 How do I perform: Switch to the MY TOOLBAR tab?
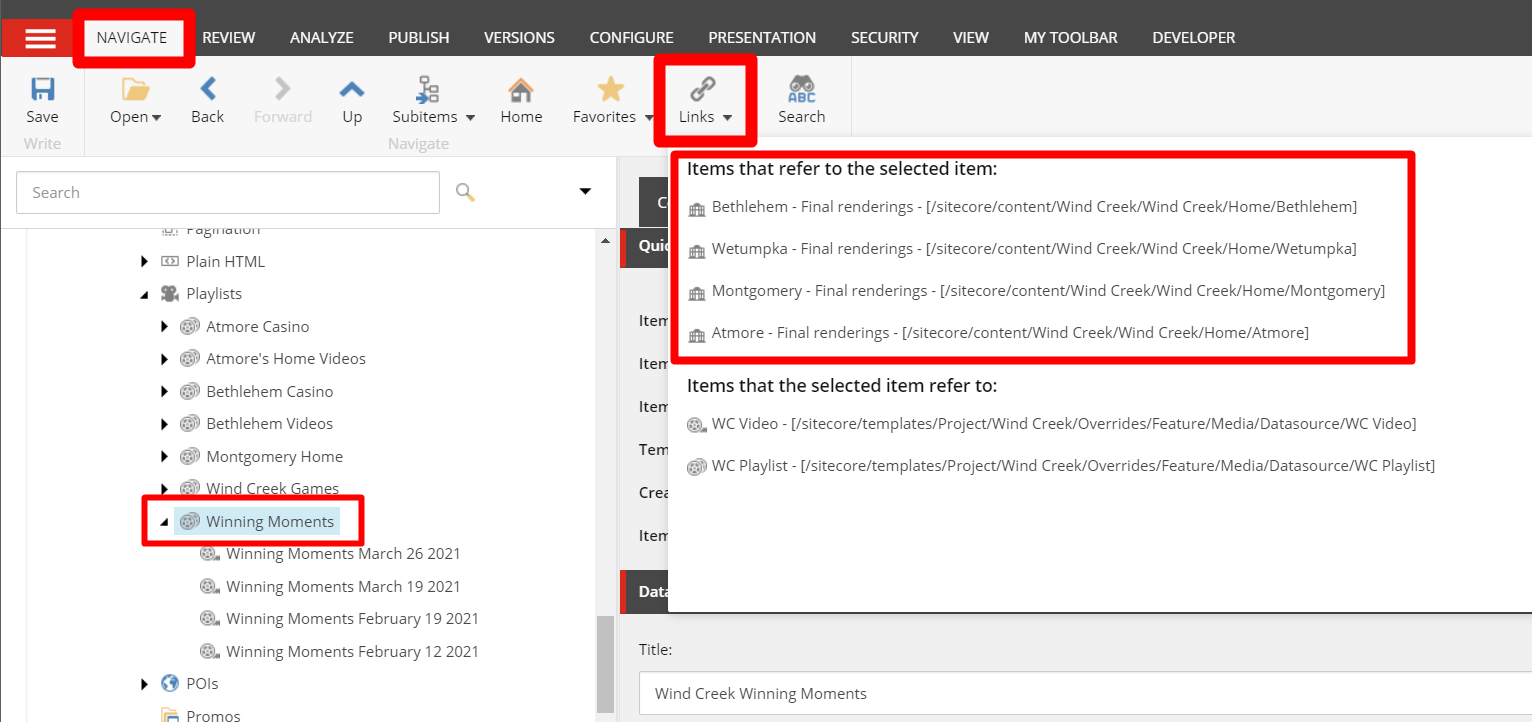(1071, 38)
